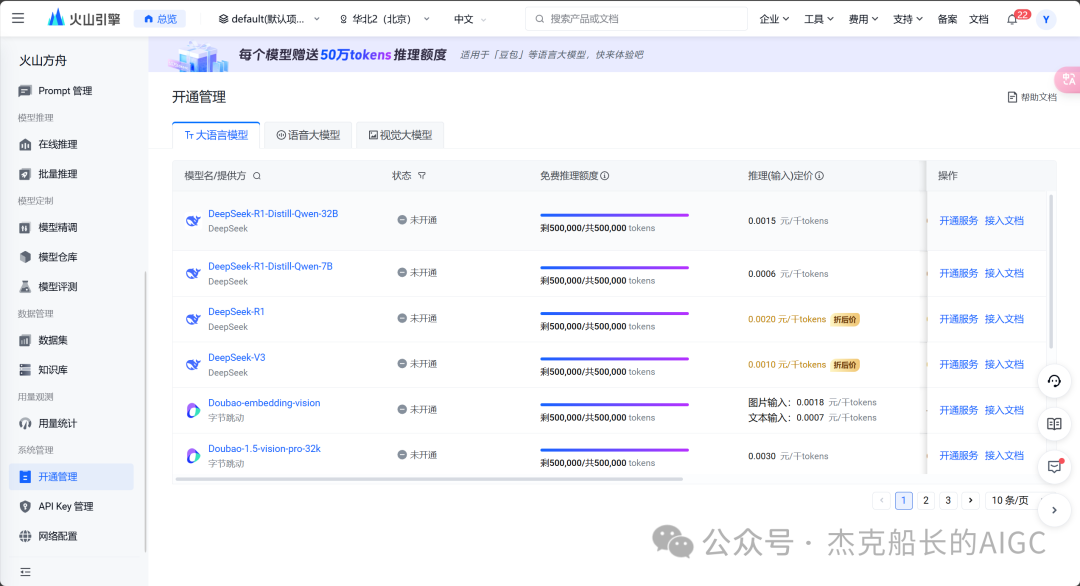Expand the 企业 menu

coord(773,19)
